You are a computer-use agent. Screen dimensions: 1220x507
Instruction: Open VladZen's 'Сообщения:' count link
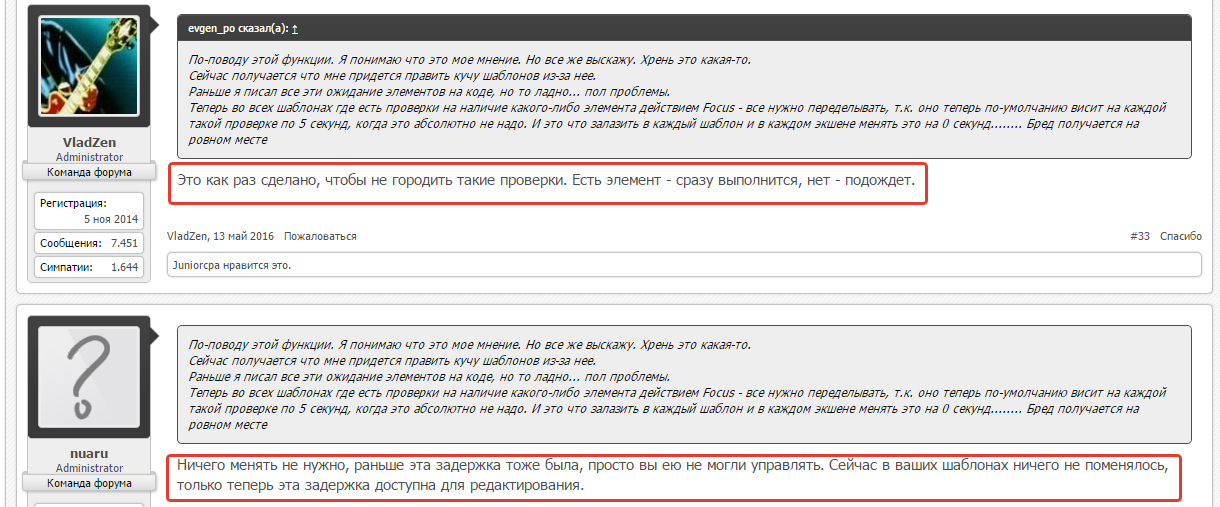point(70,243)
